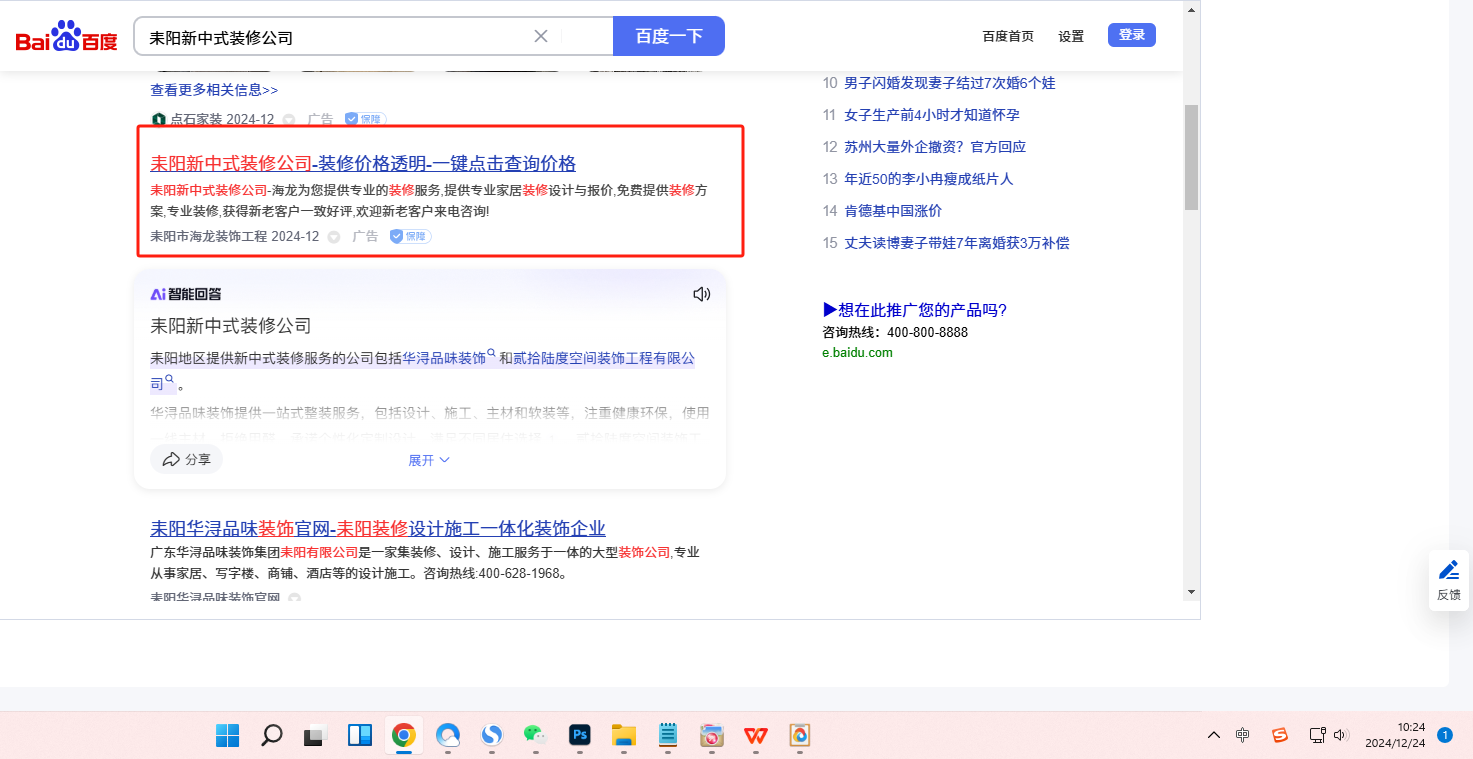The width and height of the screenshot is (1473, 759).
Task: Click the Baidu logo
Action: 66,37
